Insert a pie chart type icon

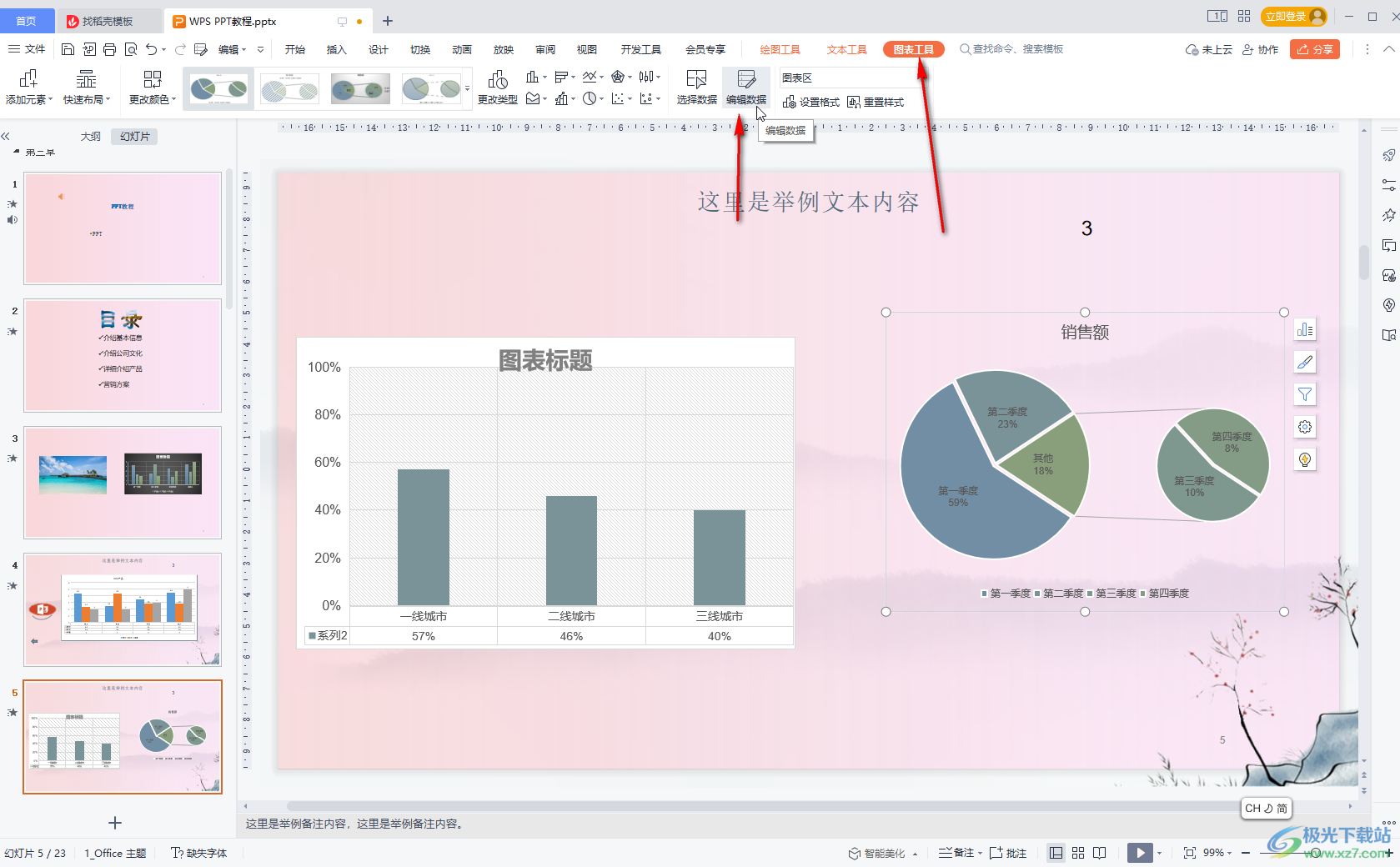[x=590, y=98]
